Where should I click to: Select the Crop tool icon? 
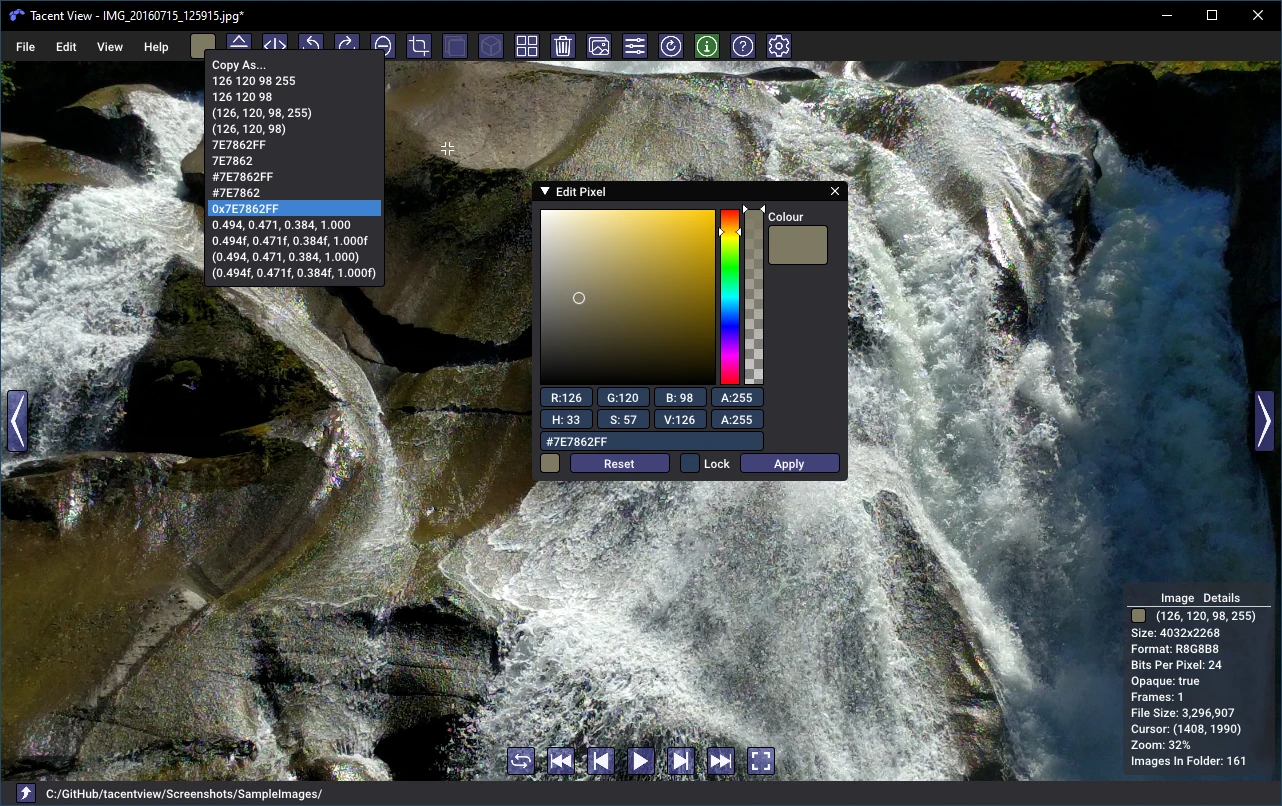[419, 46]
